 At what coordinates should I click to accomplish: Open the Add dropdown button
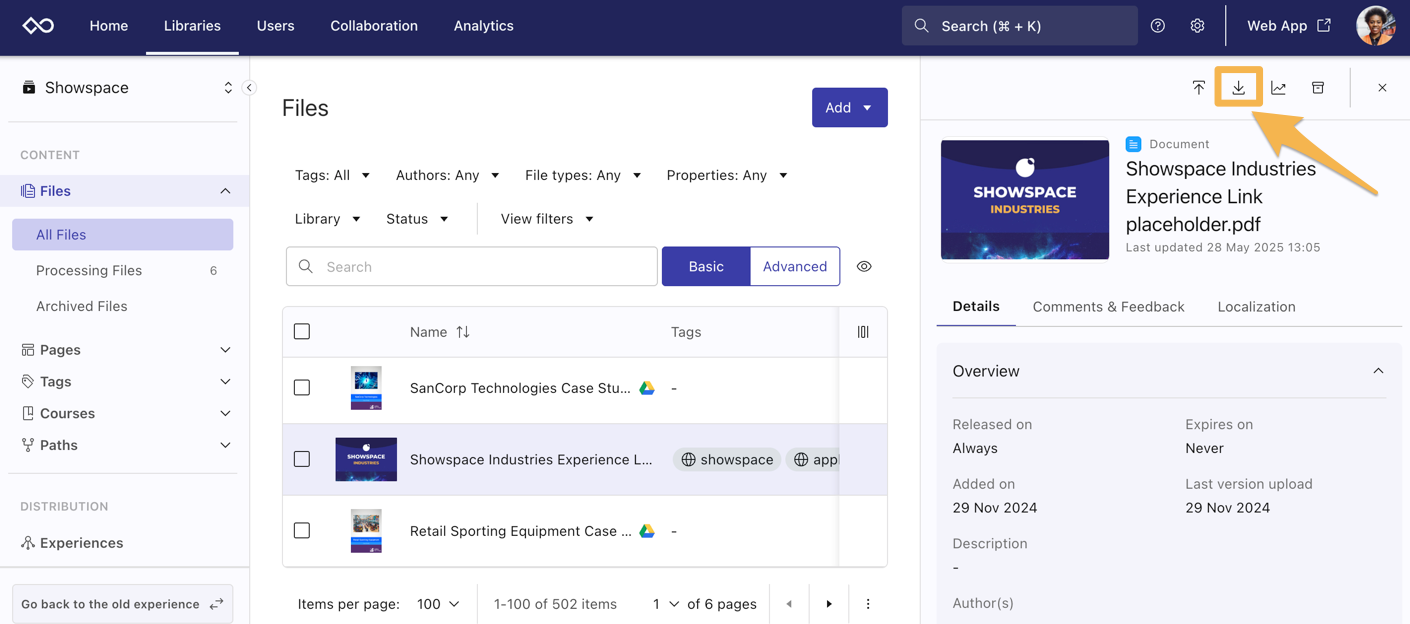(850, 108)
